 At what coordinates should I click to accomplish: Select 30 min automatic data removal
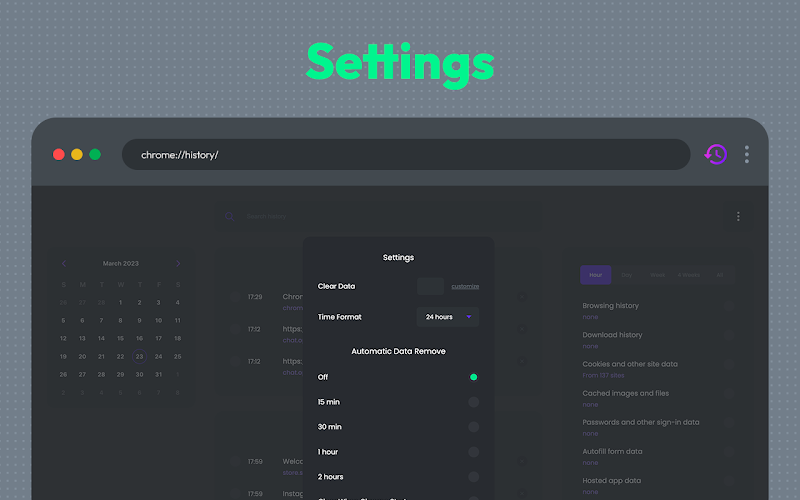pyautogui.click(x=473, y=427)
